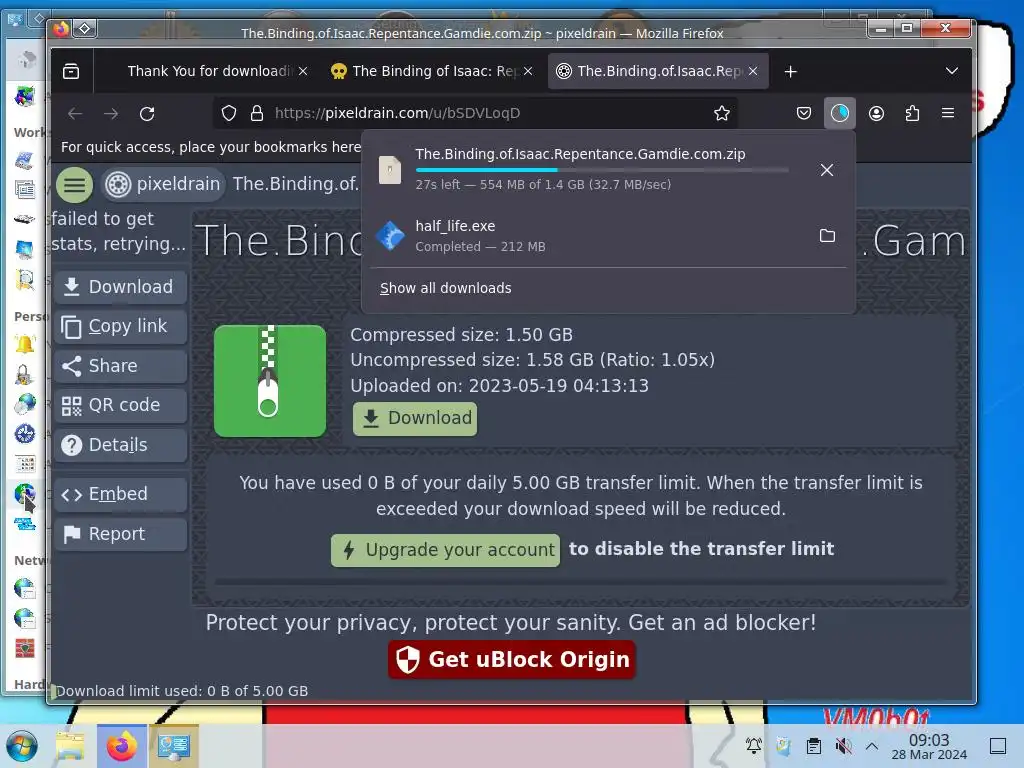The width and height of the screenshot is (1024, 768).
Task: Click Upgrade your account button
Action: click(445, 550)
